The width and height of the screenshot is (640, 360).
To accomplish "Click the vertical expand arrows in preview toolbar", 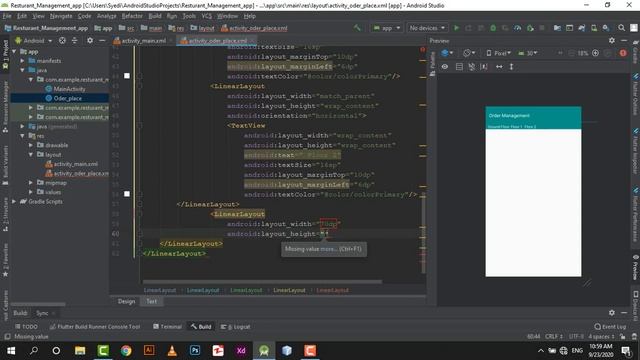I will point(511,67).
